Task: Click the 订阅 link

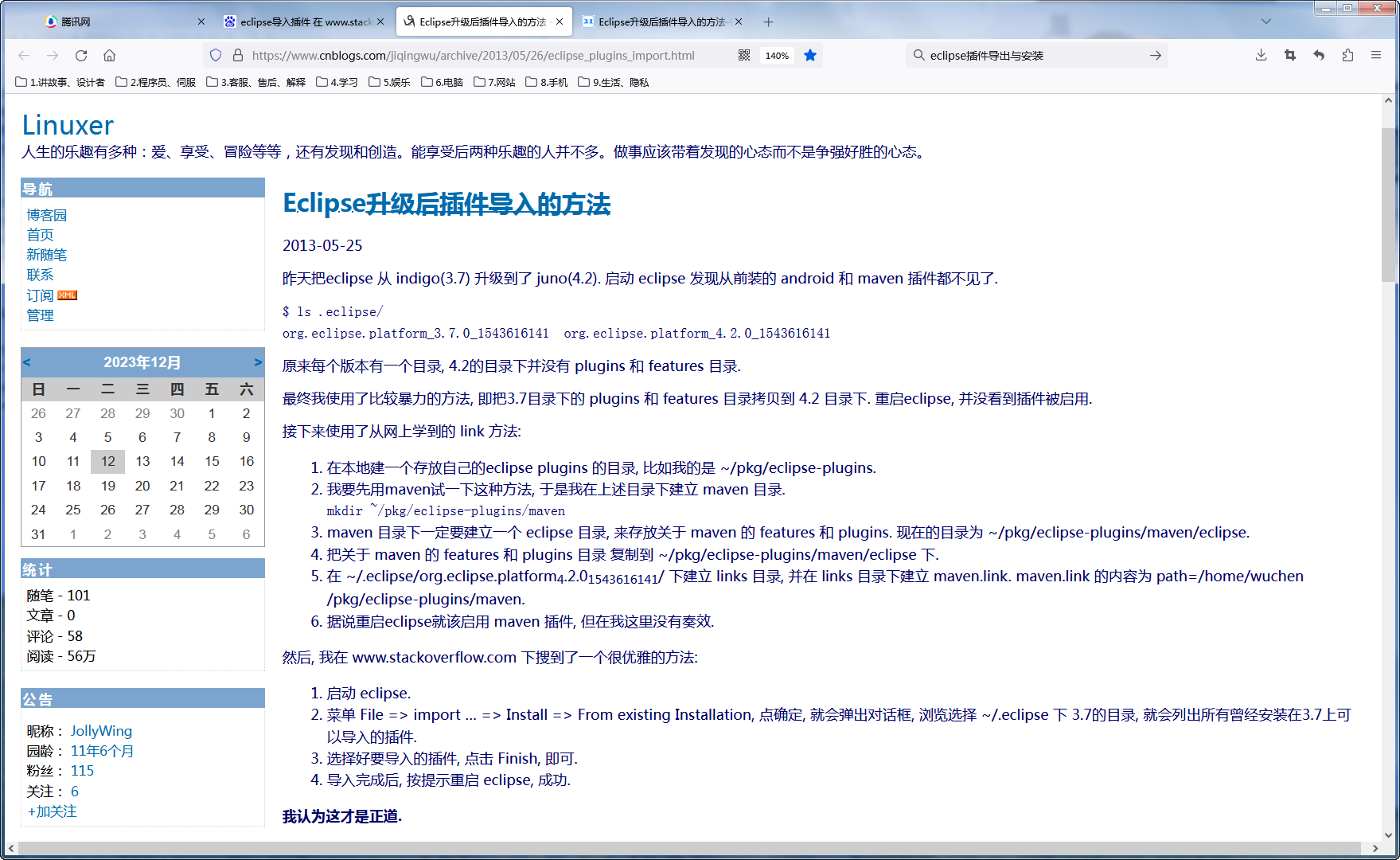Action: coord(40,295)
